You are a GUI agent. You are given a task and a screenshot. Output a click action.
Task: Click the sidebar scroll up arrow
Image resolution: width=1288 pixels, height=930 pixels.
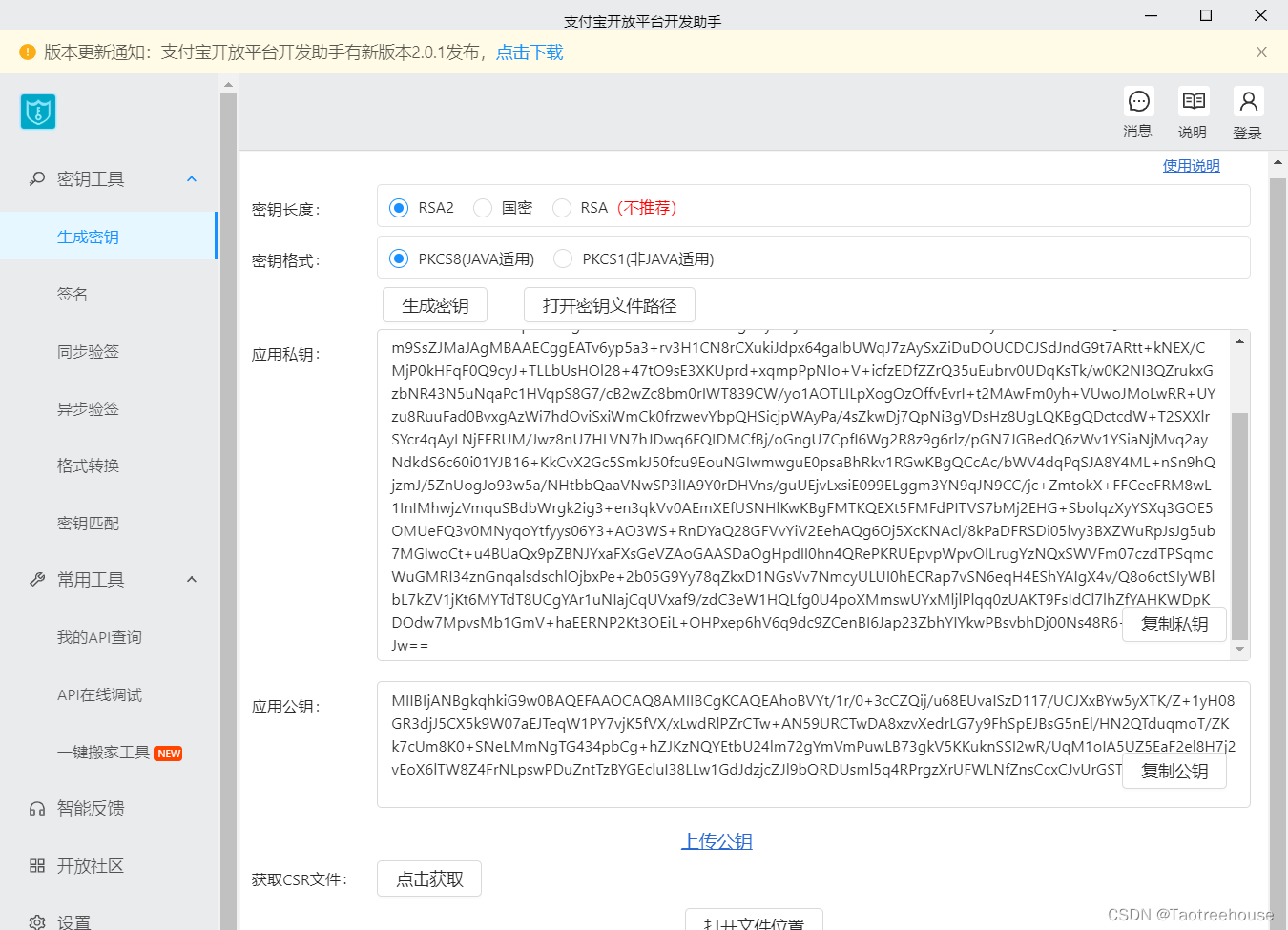click(228, 85)
